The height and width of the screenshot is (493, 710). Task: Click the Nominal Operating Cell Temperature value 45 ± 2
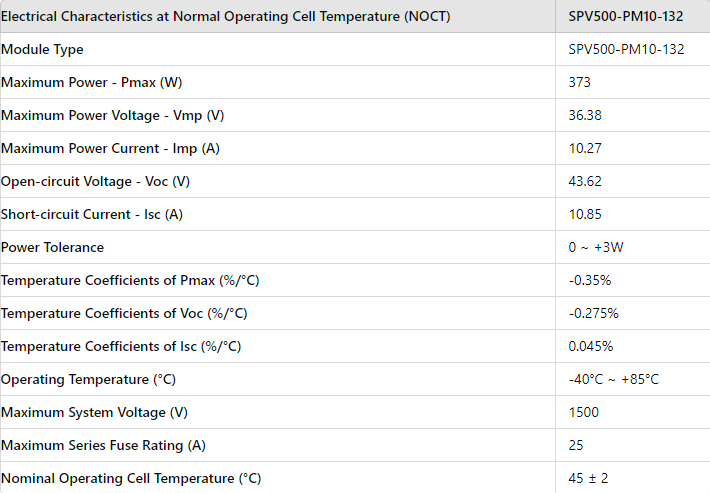click(x=589, y=478)
